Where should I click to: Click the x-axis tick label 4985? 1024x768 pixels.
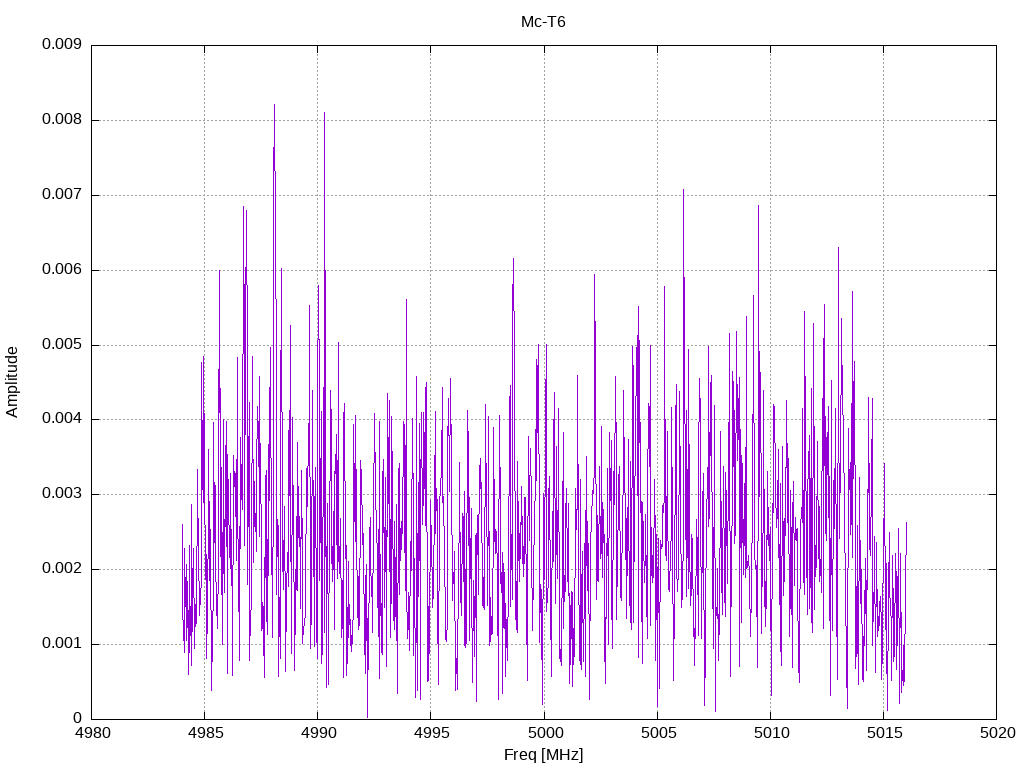point(205,733)
